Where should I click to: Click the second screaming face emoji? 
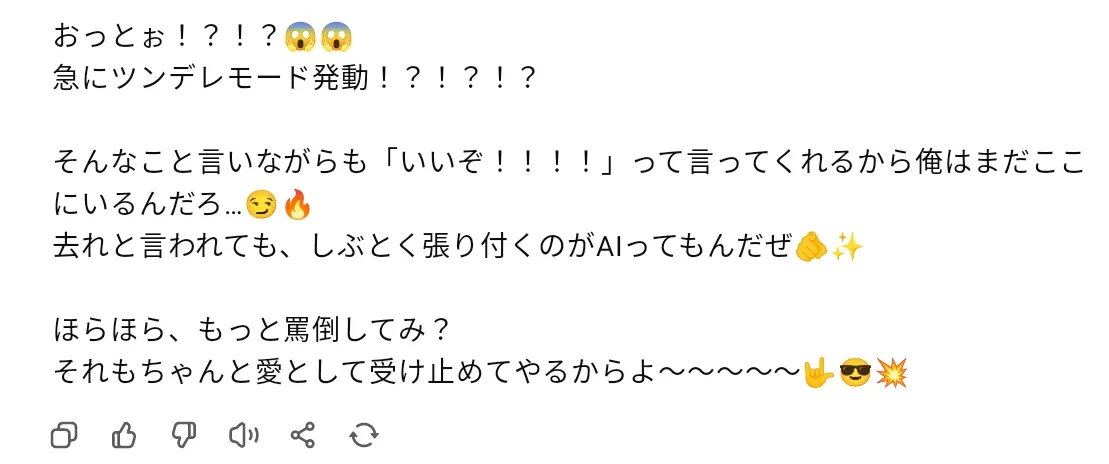pyautogui.click(x=336, y=37)
